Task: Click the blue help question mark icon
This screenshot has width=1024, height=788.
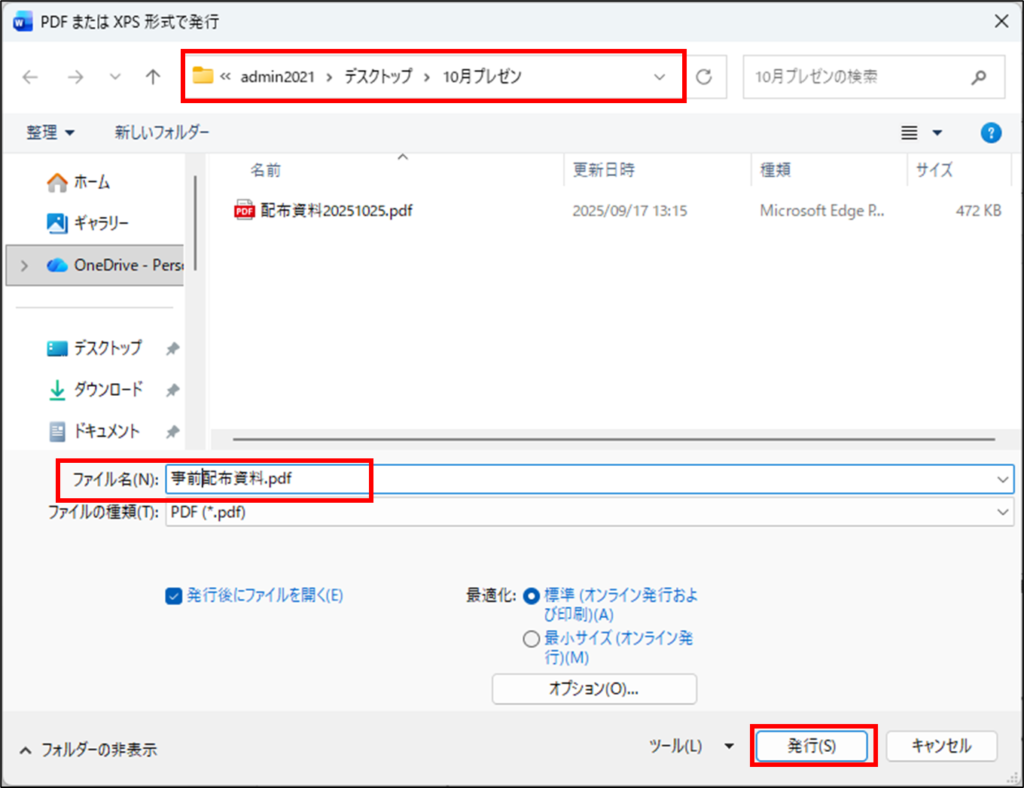Action: click(990, 132)
